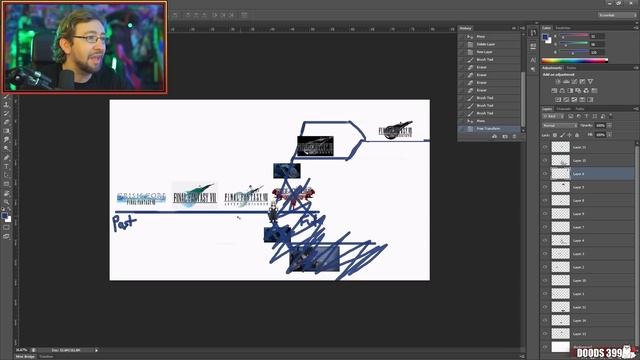Screen dimensions: 640x360
Task: Select the Hand tool
Action: (x=6, y=193)
